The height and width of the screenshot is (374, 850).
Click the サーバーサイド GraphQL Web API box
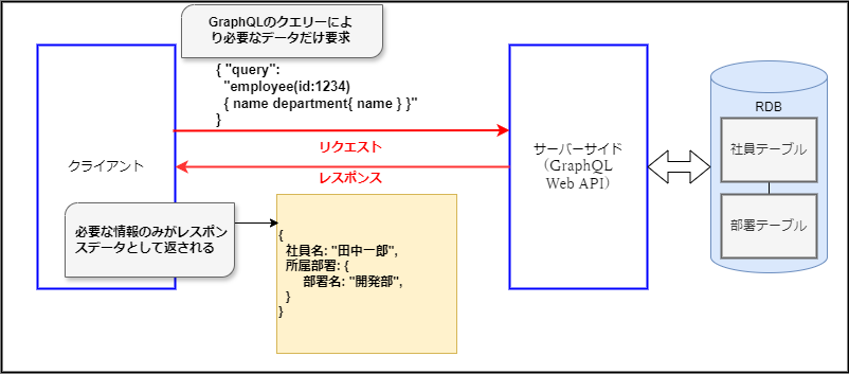[578, 166]
